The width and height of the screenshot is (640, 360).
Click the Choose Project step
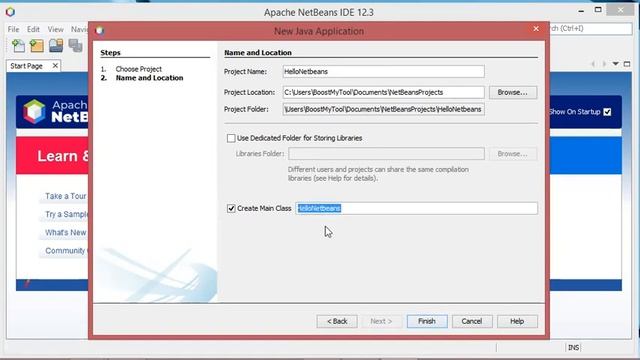pos(139,69)
